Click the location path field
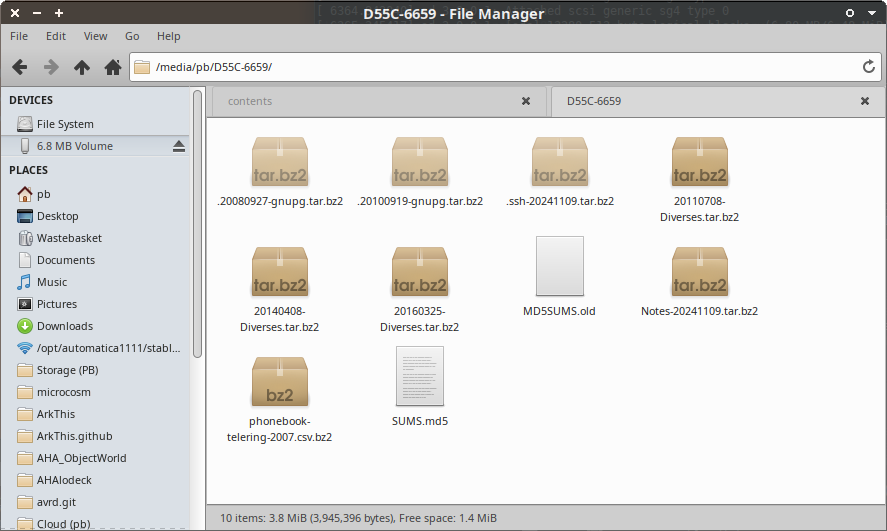The width and height of the screenshot is (887, 531). (500, 67)
